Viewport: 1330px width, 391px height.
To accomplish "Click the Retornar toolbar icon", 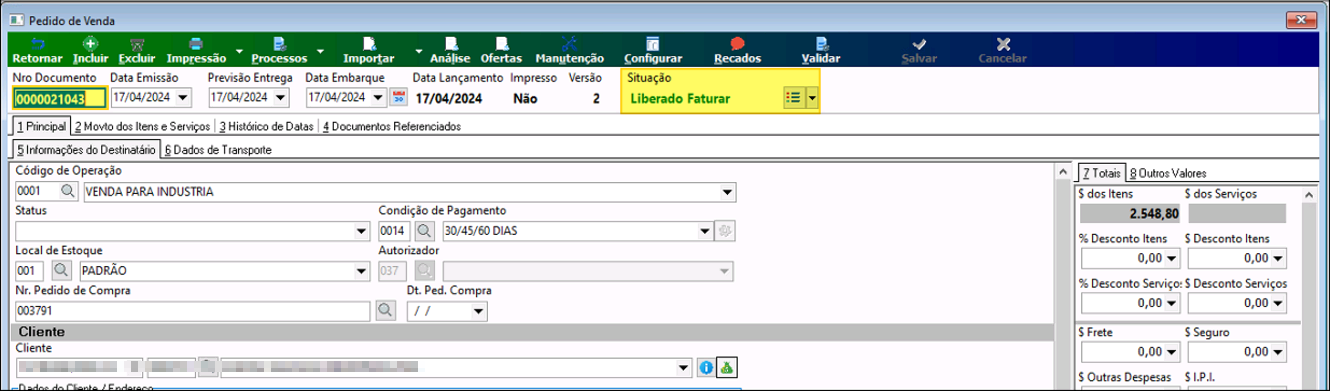I will click(38, 44).
